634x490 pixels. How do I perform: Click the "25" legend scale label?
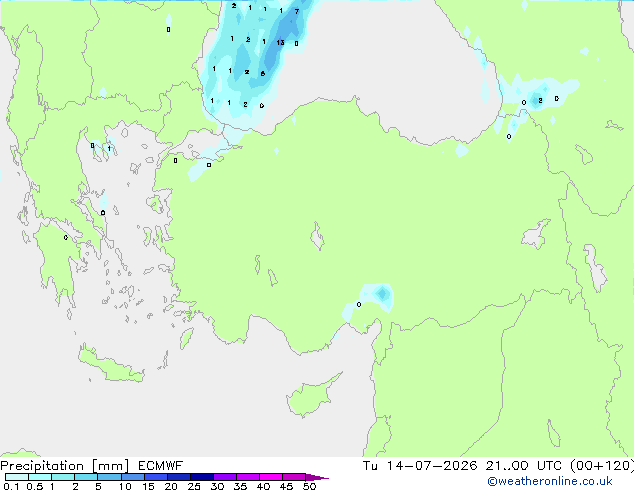click(x=194, y=486)
